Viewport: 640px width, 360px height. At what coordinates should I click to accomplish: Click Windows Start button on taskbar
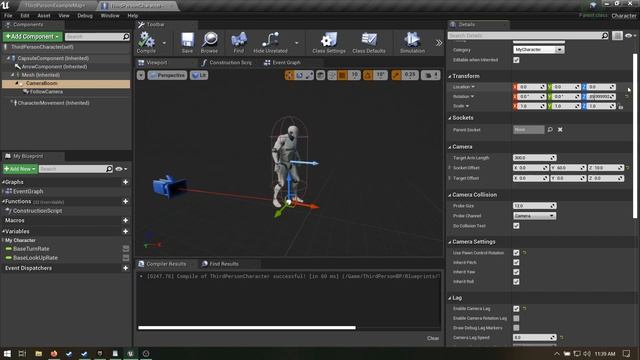(x=7, y=353)
